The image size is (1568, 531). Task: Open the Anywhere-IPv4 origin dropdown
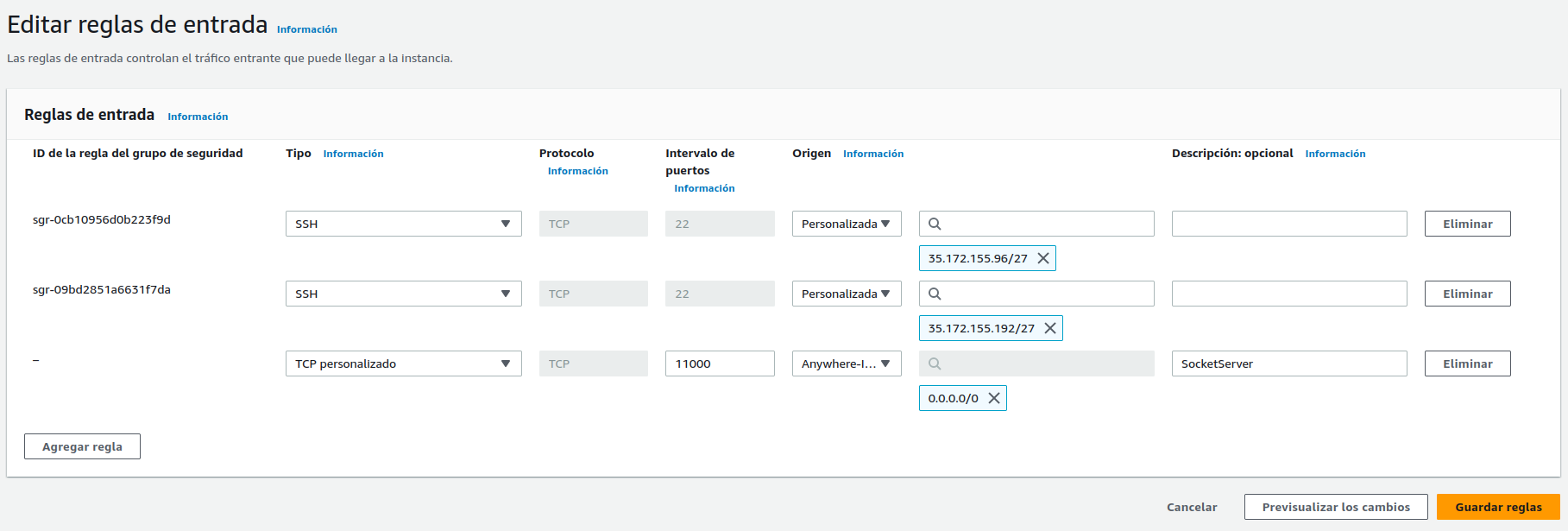coord(846,363)
